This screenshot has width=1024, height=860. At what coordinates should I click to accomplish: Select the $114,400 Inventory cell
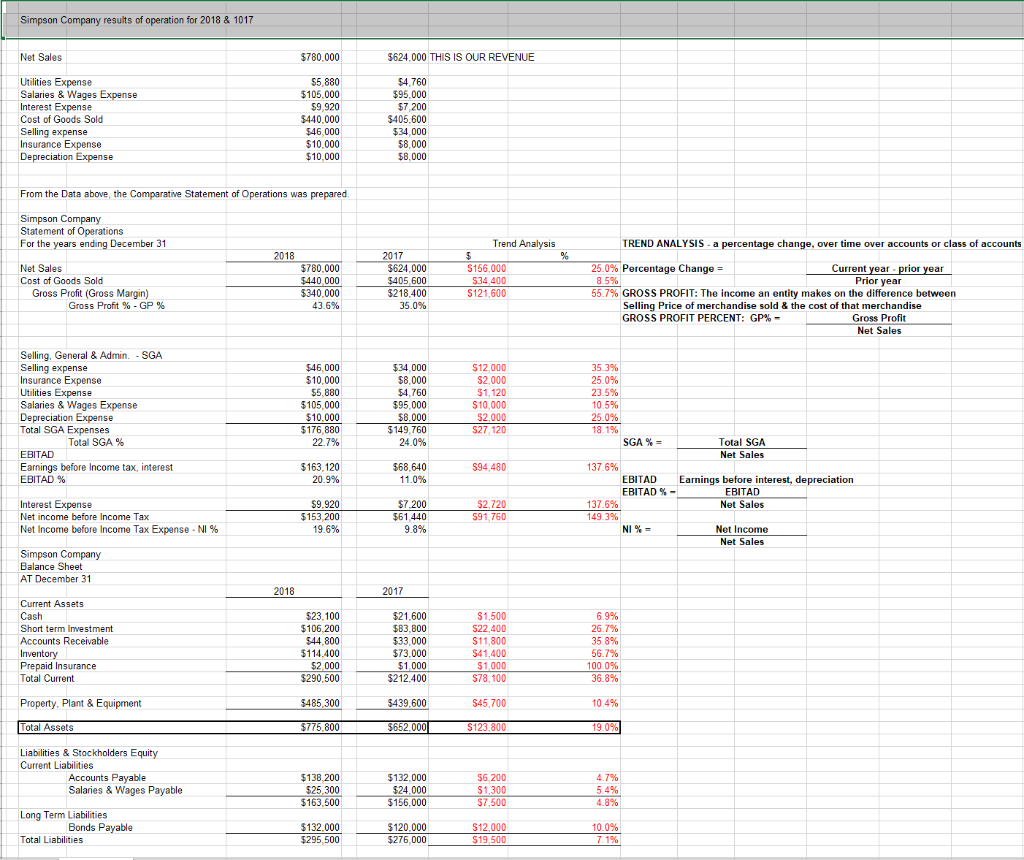320,654
